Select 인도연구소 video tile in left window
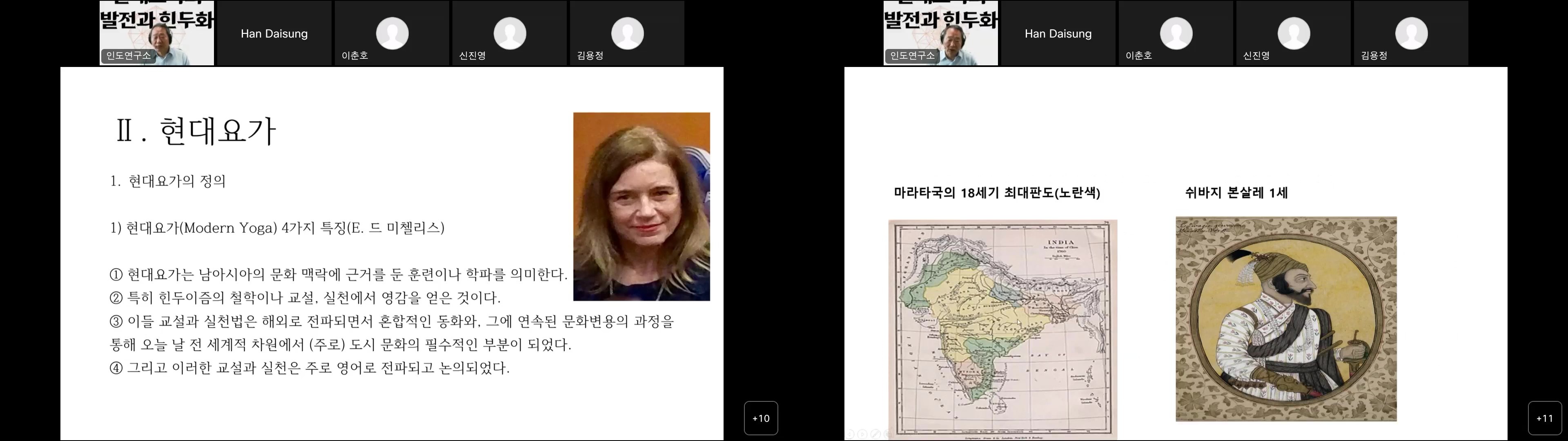The height and width of the screenshot is (441, 1568). (x=157, y=32)
